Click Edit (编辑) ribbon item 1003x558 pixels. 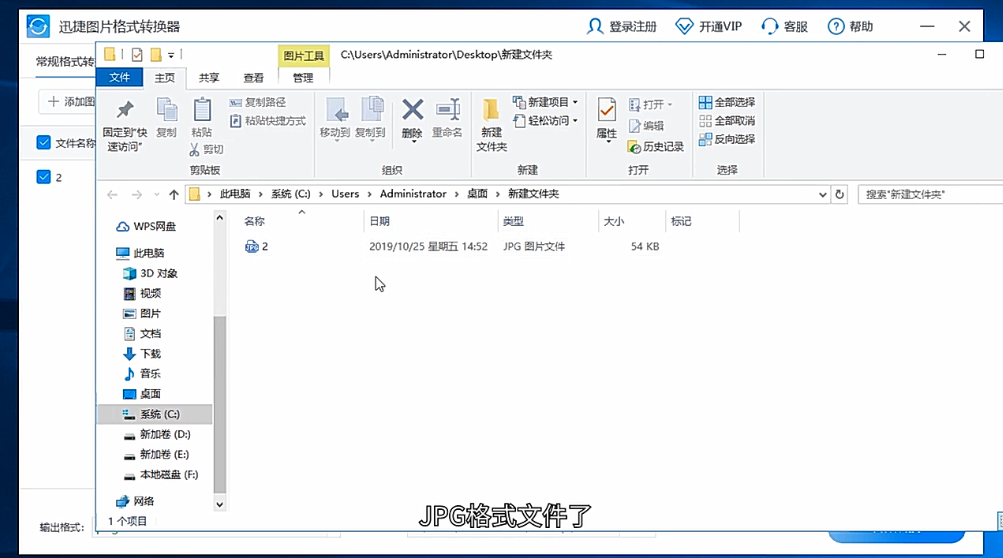(647, 126)
